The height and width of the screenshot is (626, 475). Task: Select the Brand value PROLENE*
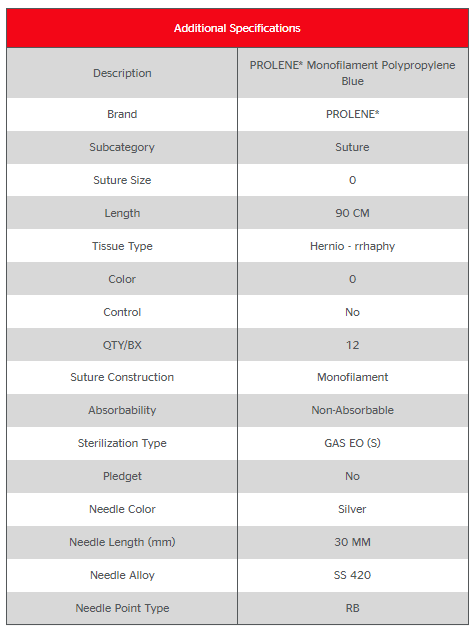point(352,114)
